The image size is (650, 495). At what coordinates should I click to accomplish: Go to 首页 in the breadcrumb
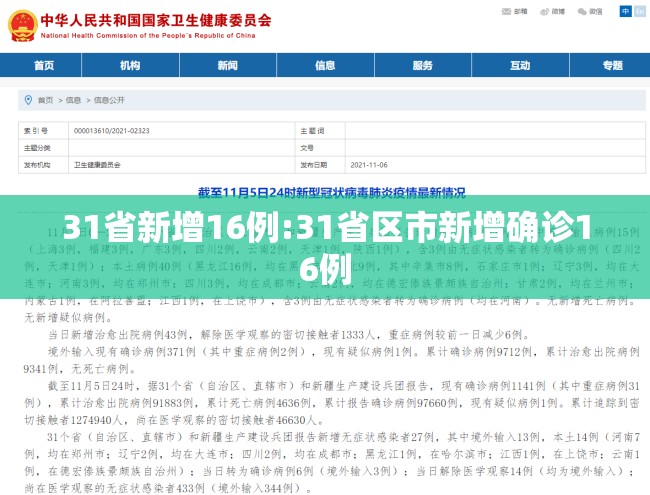click(46, 100)
